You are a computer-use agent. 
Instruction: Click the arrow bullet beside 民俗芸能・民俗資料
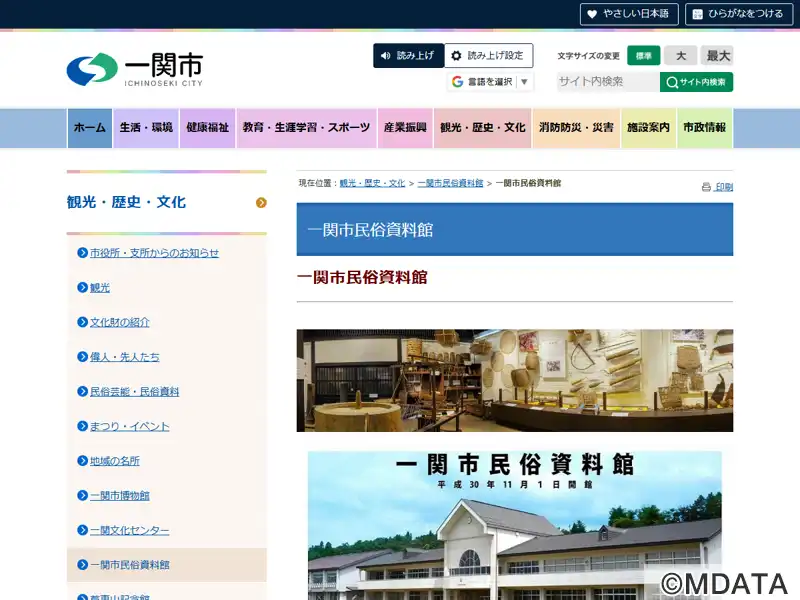[82, 391]
